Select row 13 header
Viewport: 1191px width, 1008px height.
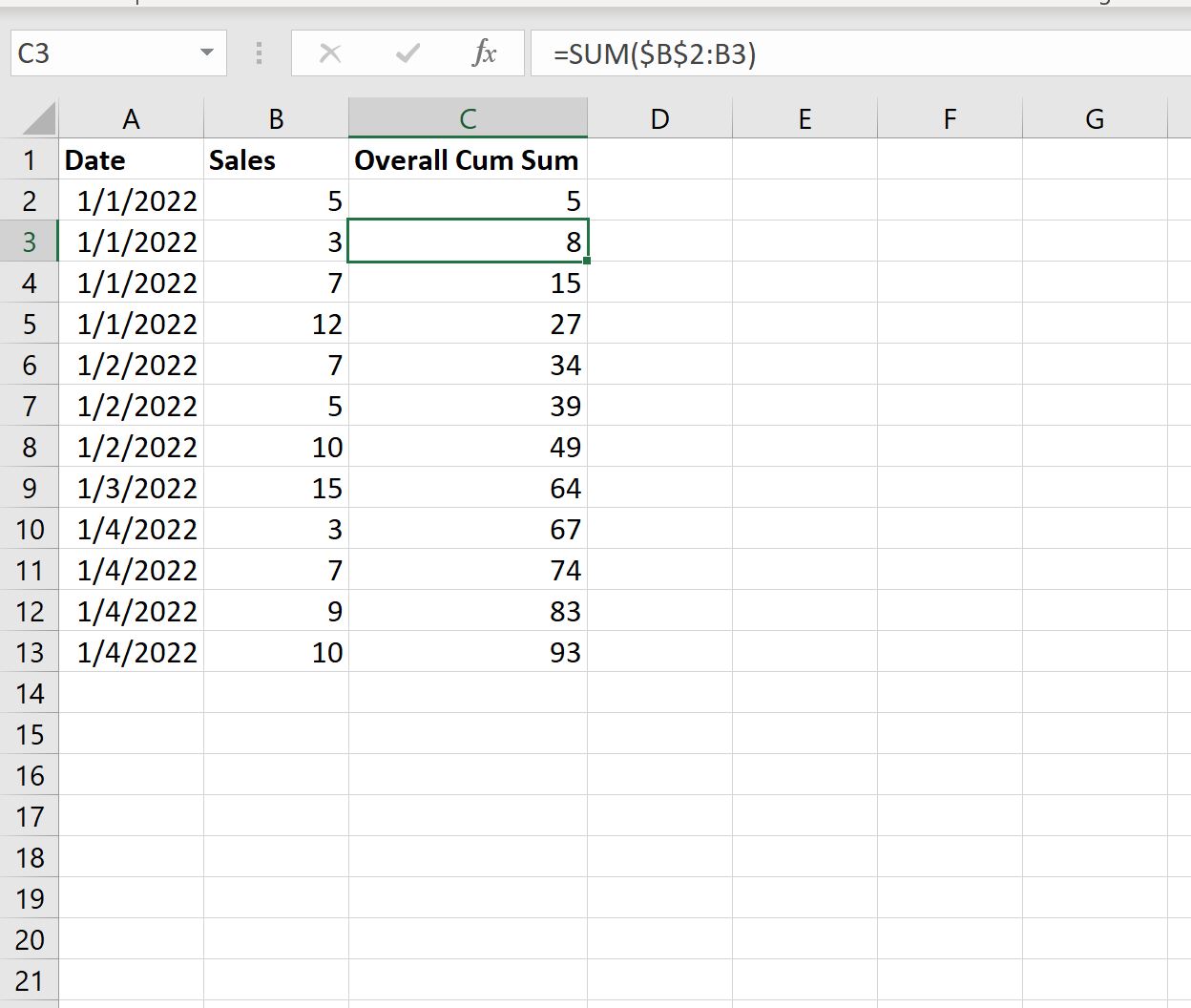tap(30, 652)
